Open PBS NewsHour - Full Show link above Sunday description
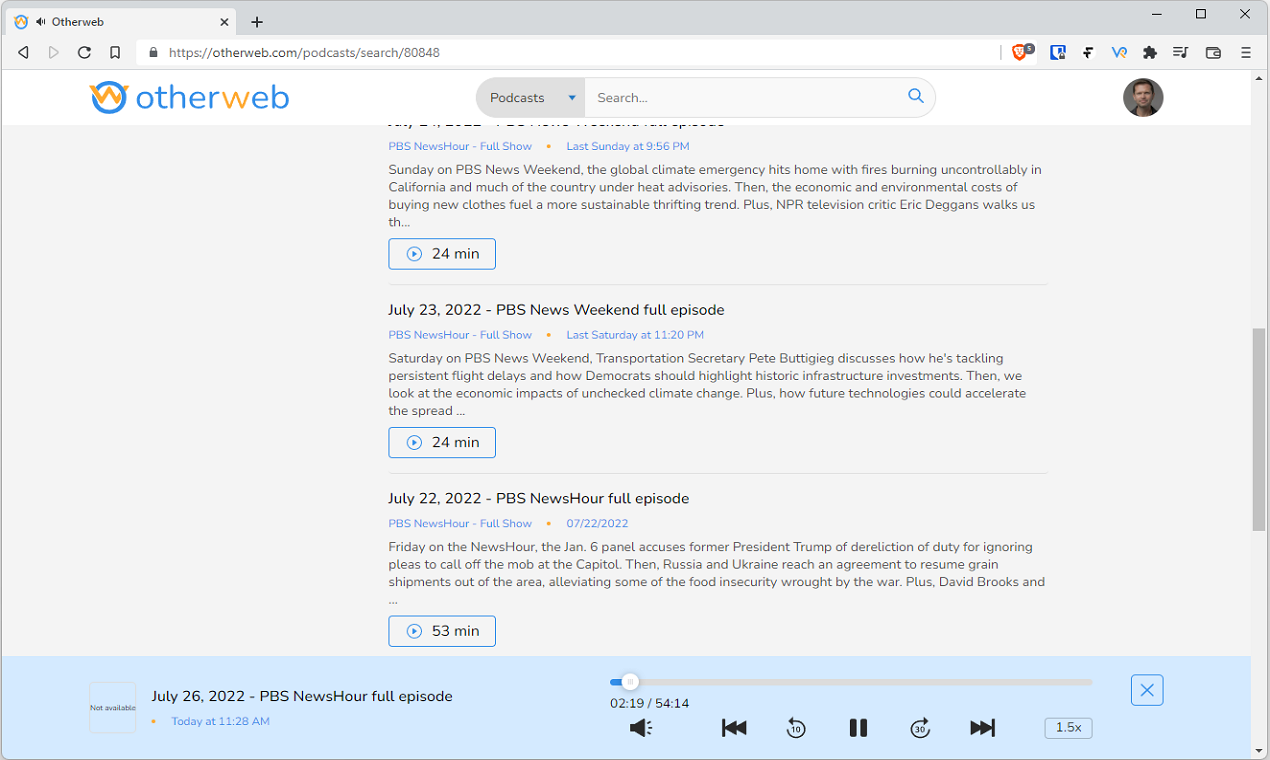The height and width of the screenshot is (760, 1270). pyautogui.click(x=460, y=146)
